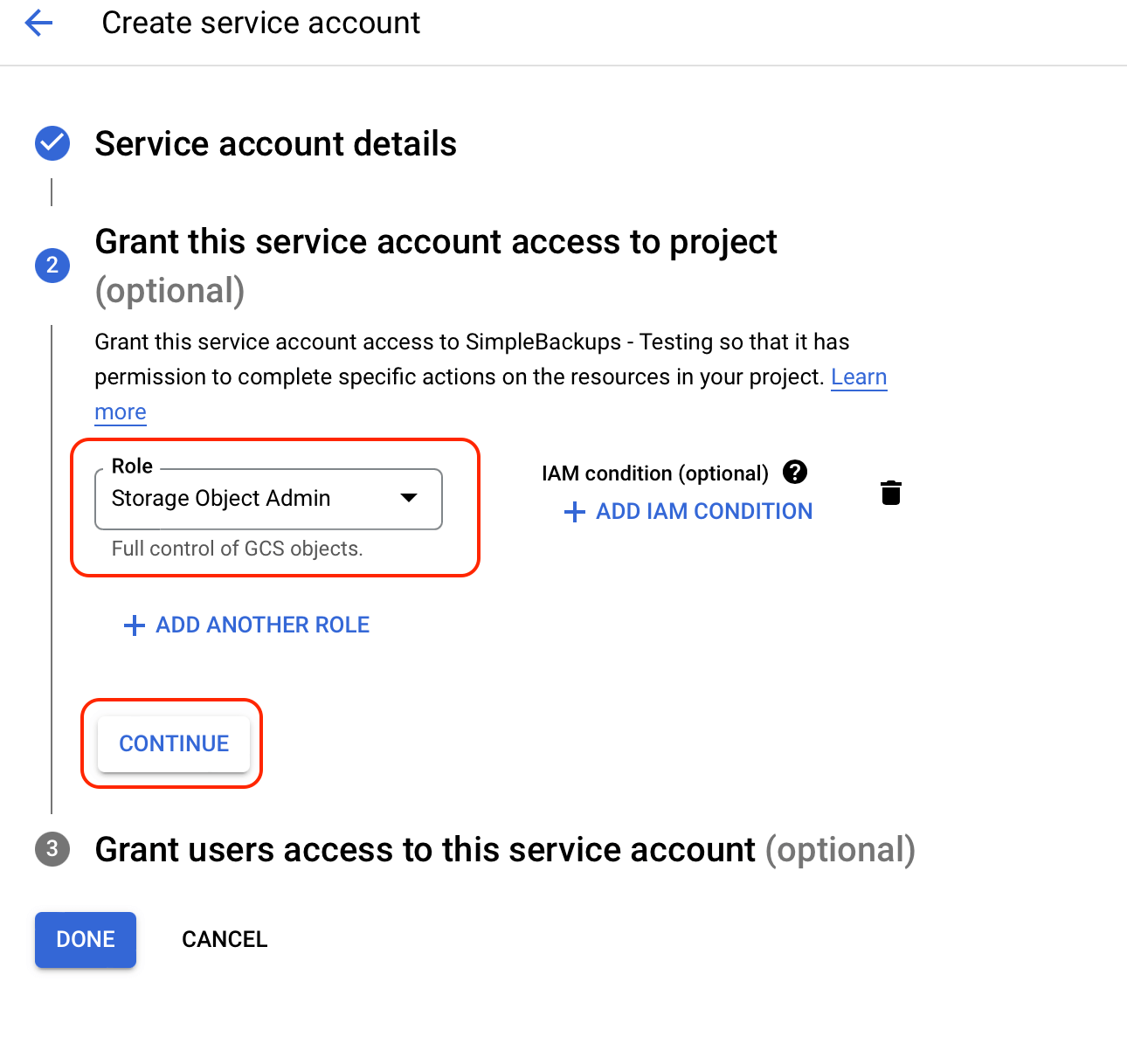Click the plus icon beside ADD ANOTHER ROLE
This screenshot has height=1064, width=1127.
click(x=133, y=625)
